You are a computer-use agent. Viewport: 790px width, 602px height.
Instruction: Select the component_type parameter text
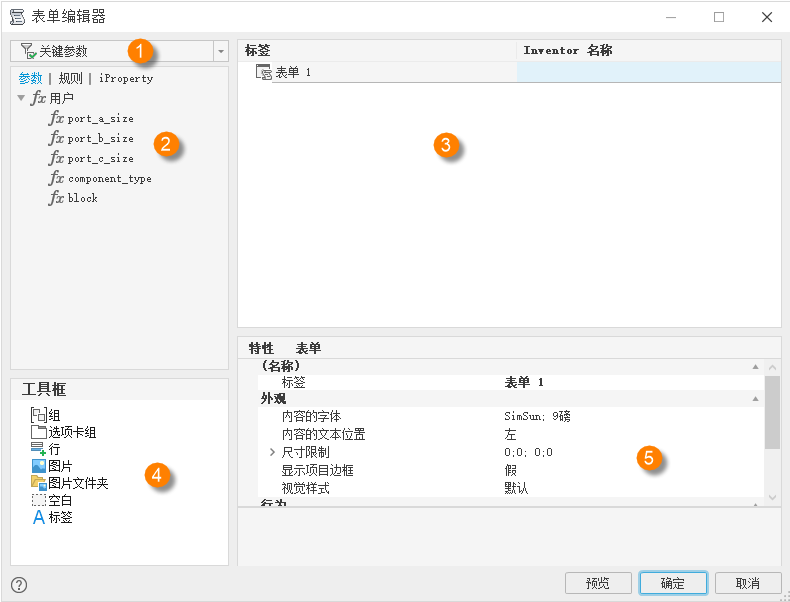pyautogui.click(x=110, y=179)
